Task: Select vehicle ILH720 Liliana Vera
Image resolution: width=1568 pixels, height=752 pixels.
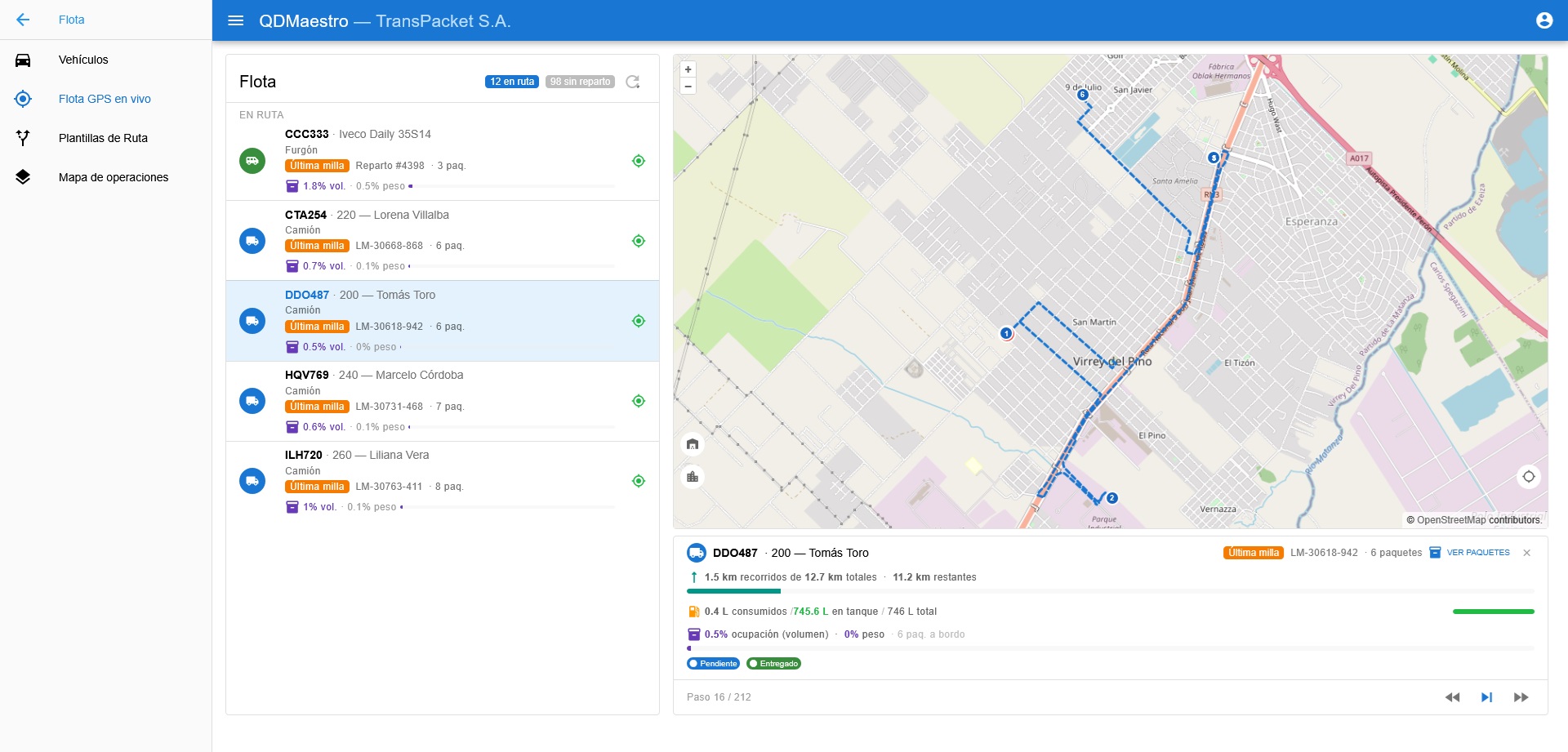Action: (x=443, y=481)
